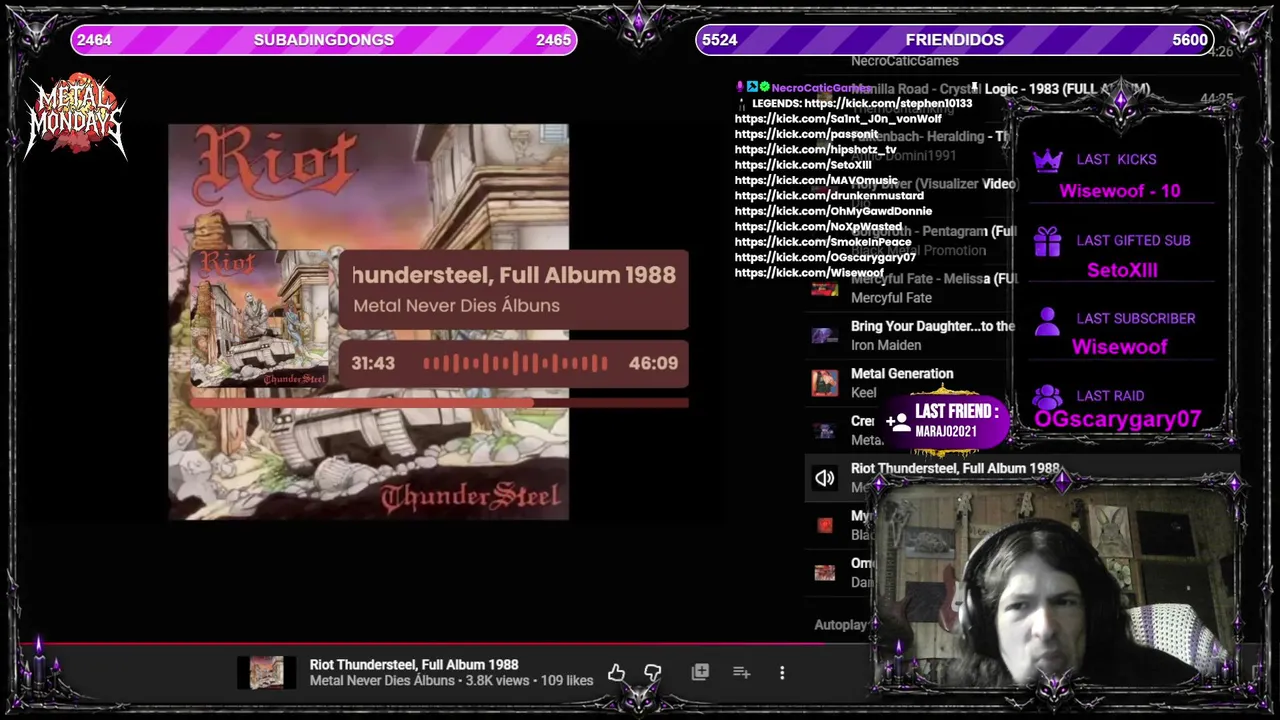The height and width of the screenshot is (720, 1280).
Task: Play the "Mercyful Fate - Melissa" queue item
Action: click(934, 279)
